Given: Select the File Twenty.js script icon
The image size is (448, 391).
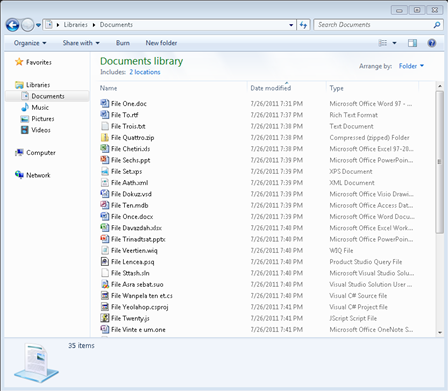Looking at the screenshot, I should click(x=105, y=318).
